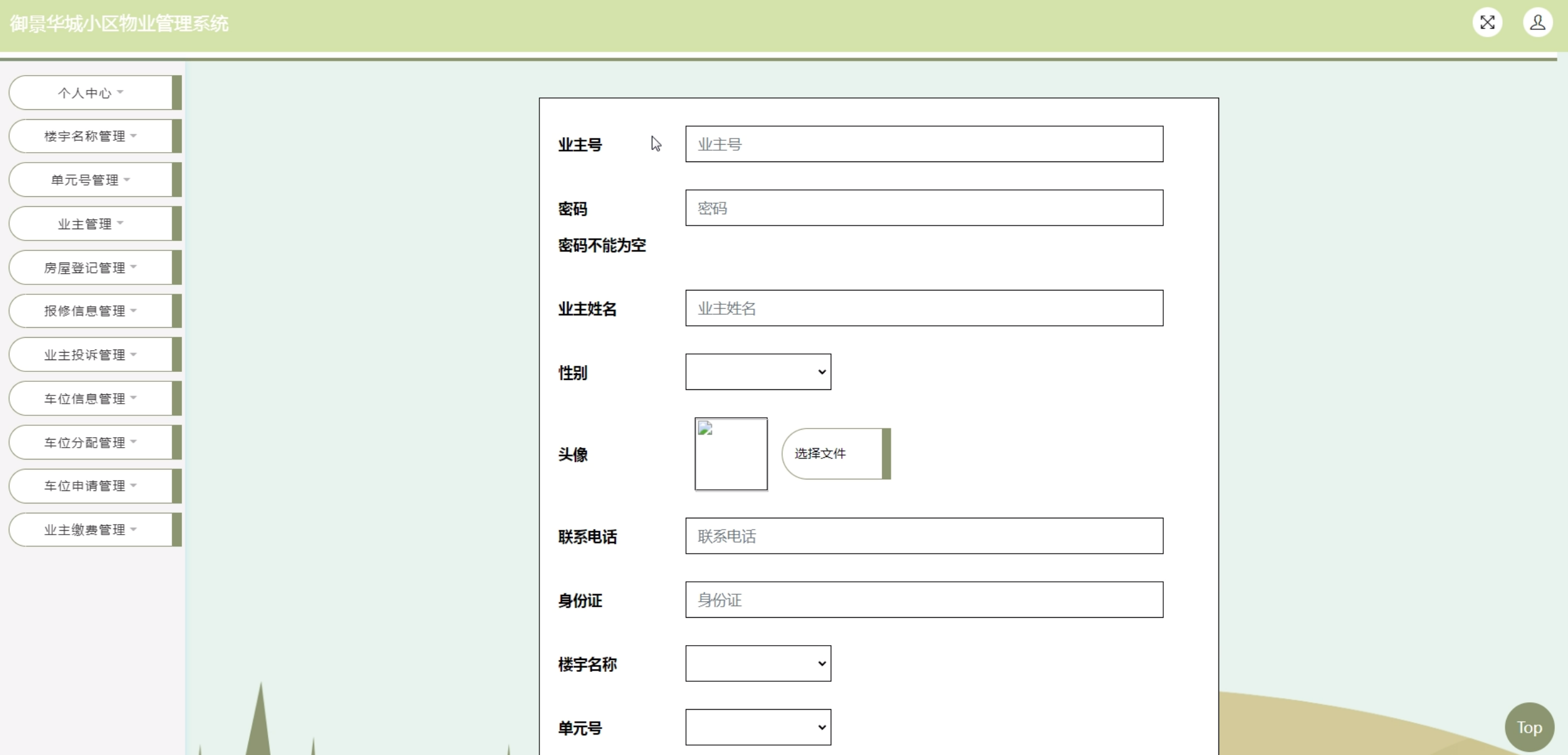Expand the 报修信息管理 menu
This screenshot has height=755, width=1568.
click(x=91, y=311)
